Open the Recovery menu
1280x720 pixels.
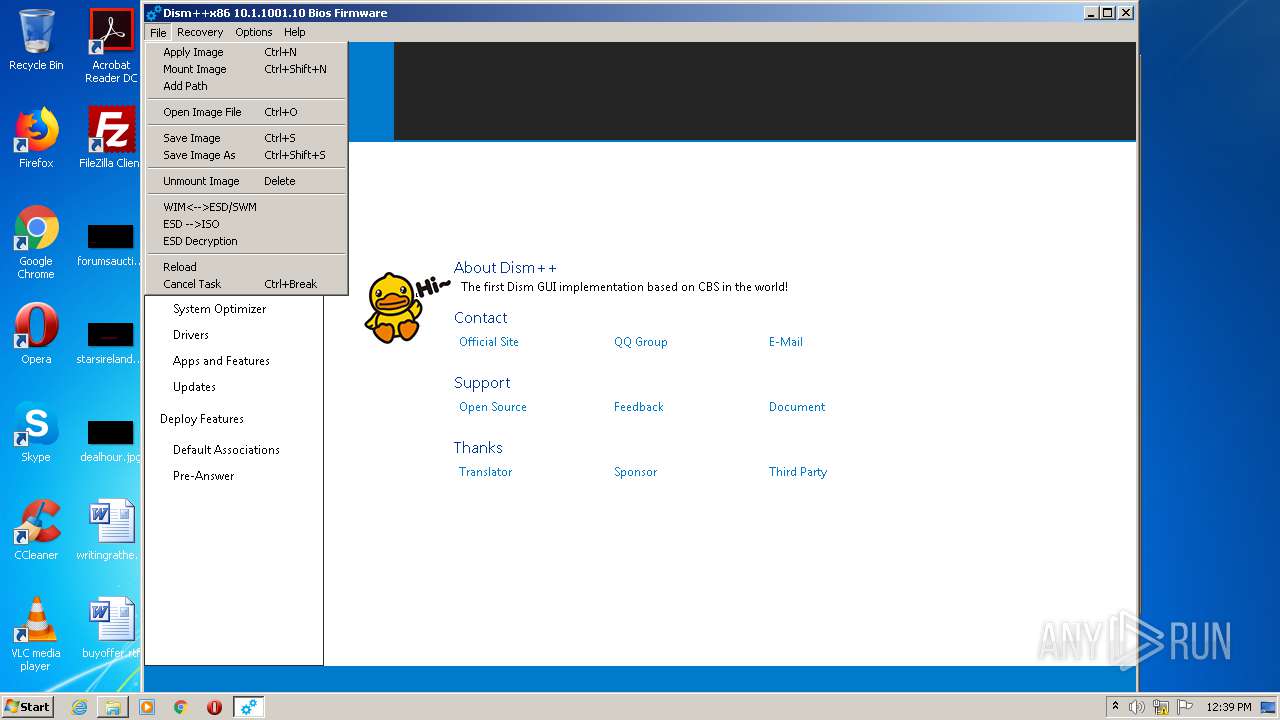pos(200,32)
